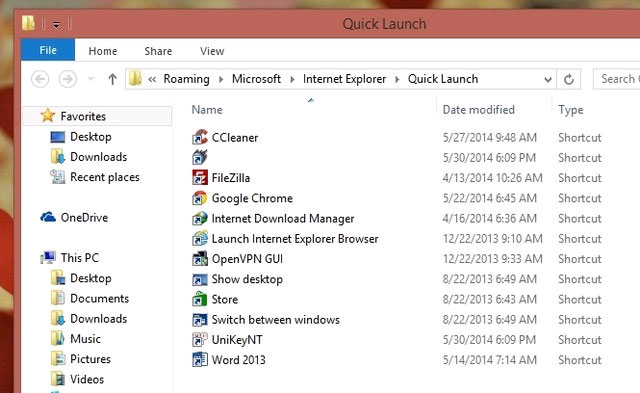Select the Switch between windows icon

point(200,320)
